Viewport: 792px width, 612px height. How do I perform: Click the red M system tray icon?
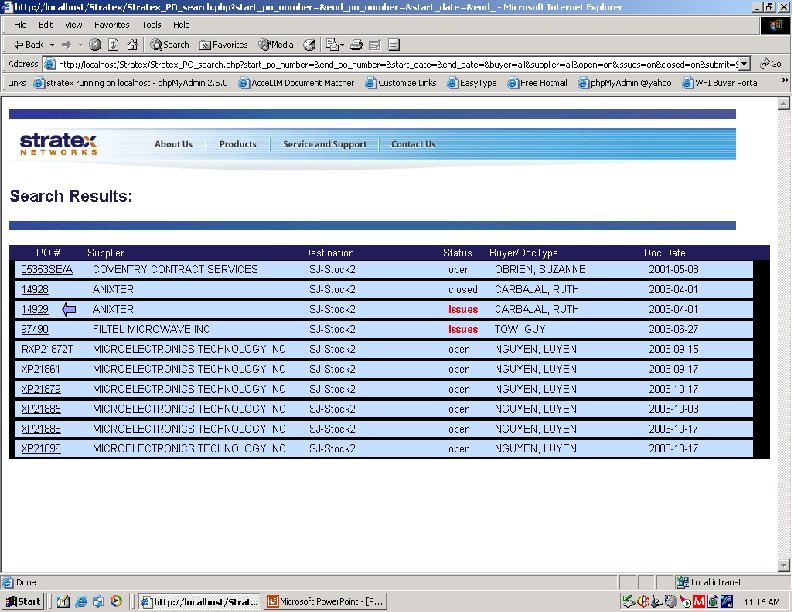pos(699,601)
